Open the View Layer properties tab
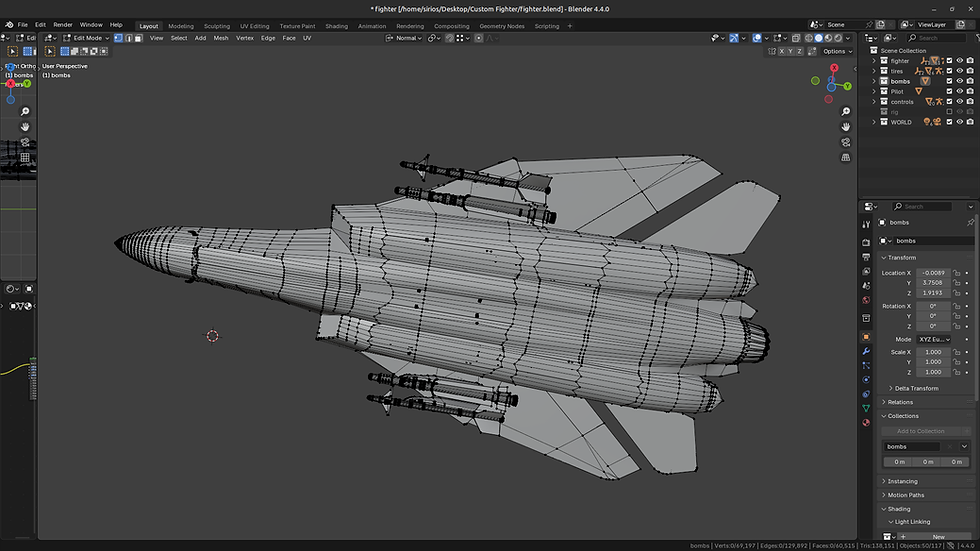 coord(866,272)
